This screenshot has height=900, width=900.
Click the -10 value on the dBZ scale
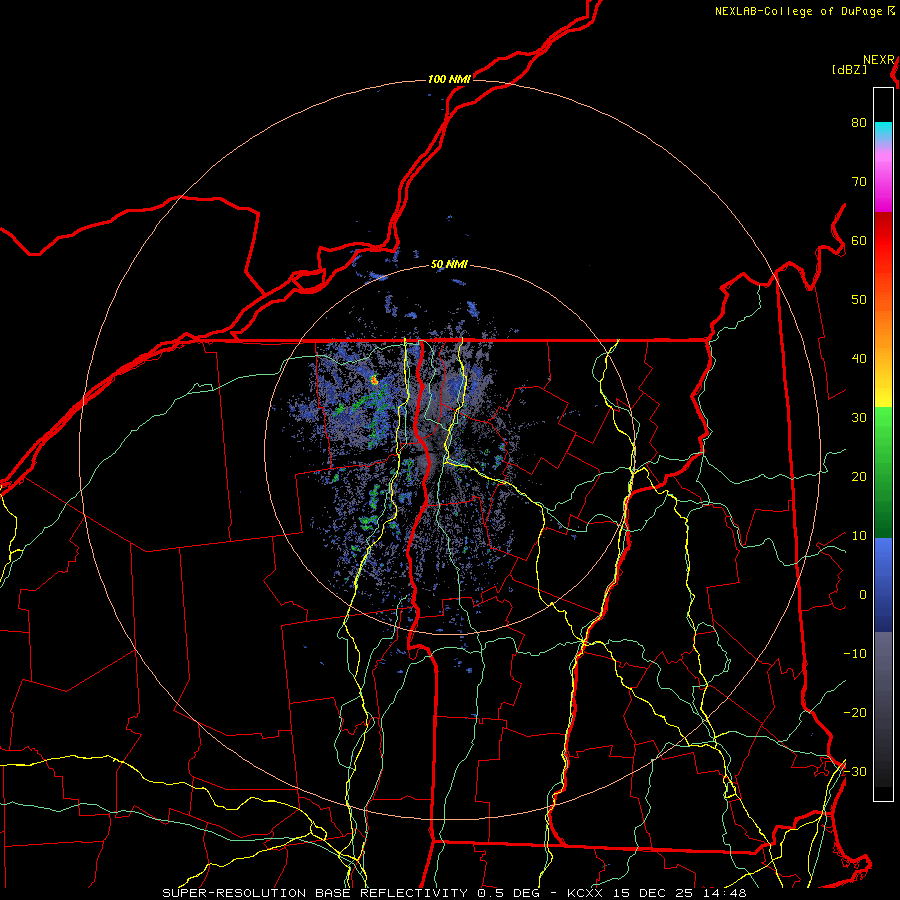coord(855,654)
